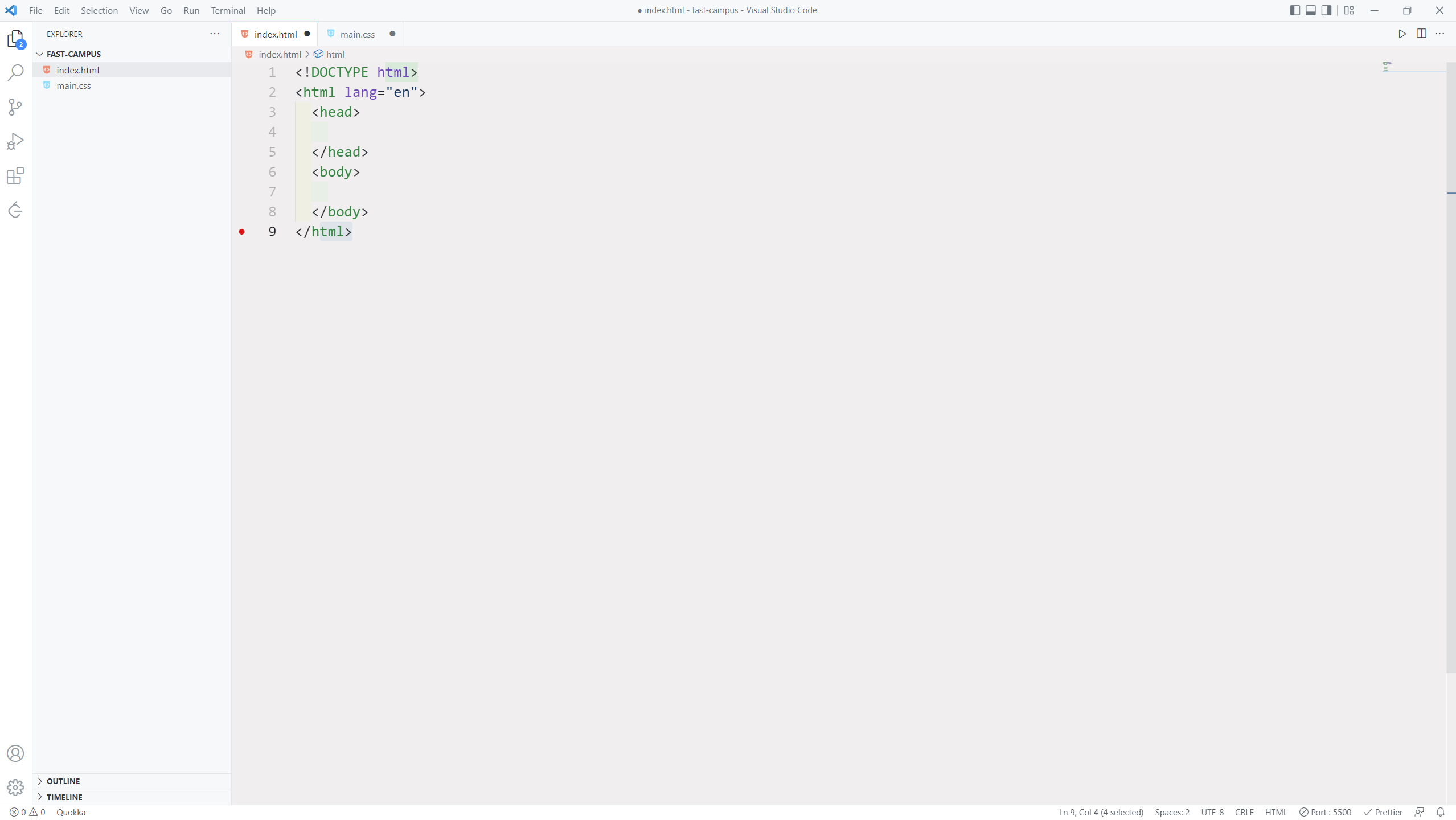1456x820 pixels.
Task: Open the Source Control view
Action: click(x=16, y=107)
